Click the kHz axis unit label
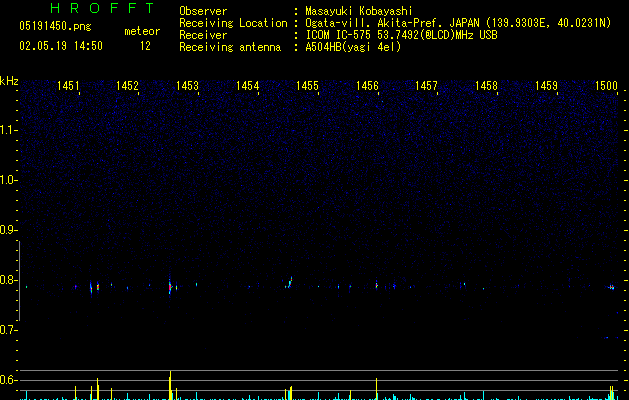The height and width of the screenshot is (400, 629). [x=9, y=81]
